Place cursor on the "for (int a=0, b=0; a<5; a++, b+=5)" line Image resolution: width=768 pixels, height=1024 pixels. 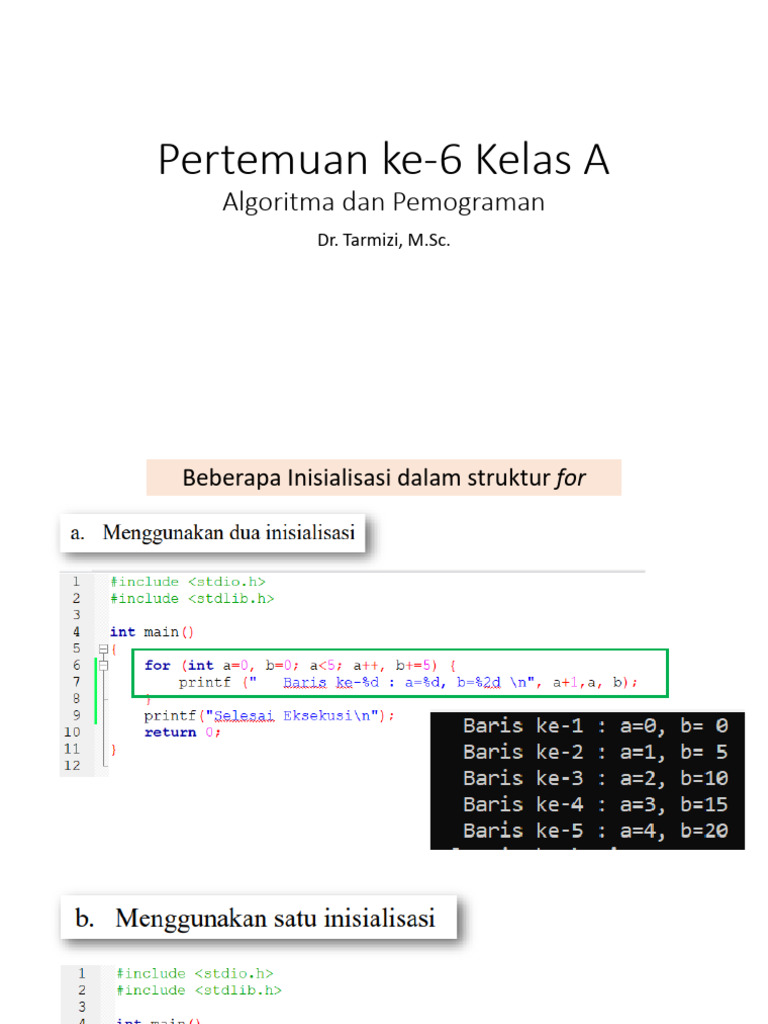[300, 665]
